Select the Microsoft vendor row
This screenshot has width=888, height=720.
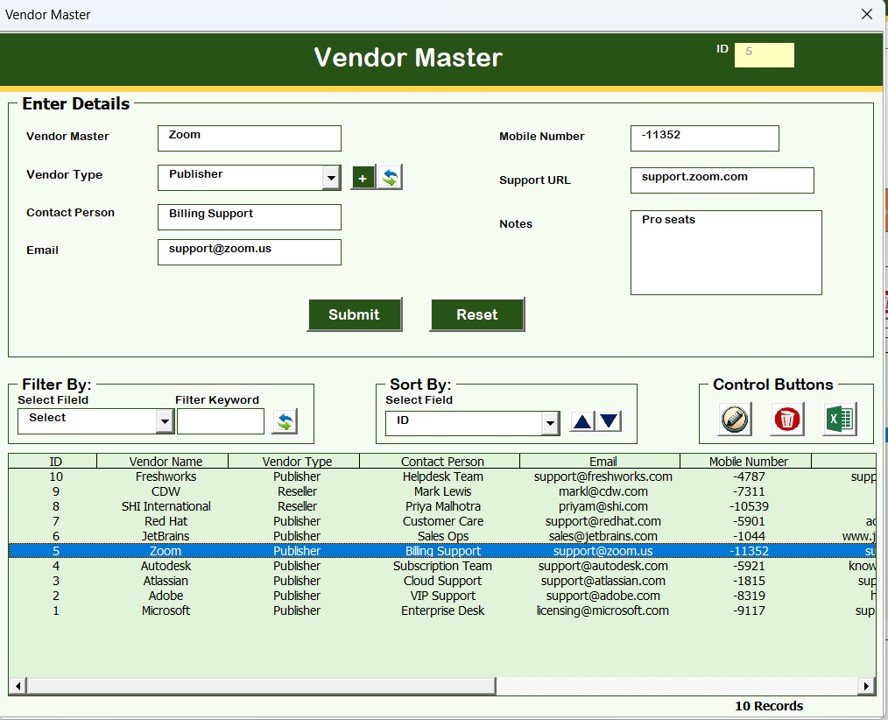(166, 611)
